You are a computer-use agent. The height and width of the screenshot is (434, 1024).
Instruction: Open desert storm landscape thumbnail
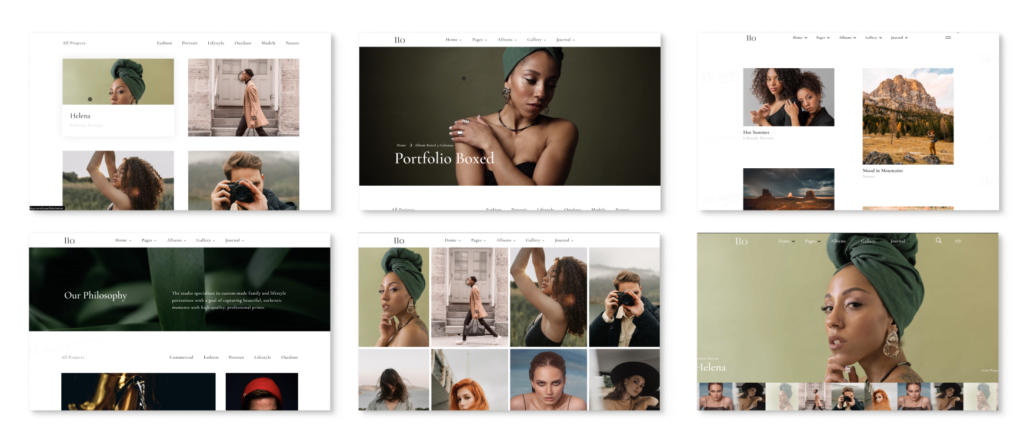pyautogui.click(x=788, y=189)
